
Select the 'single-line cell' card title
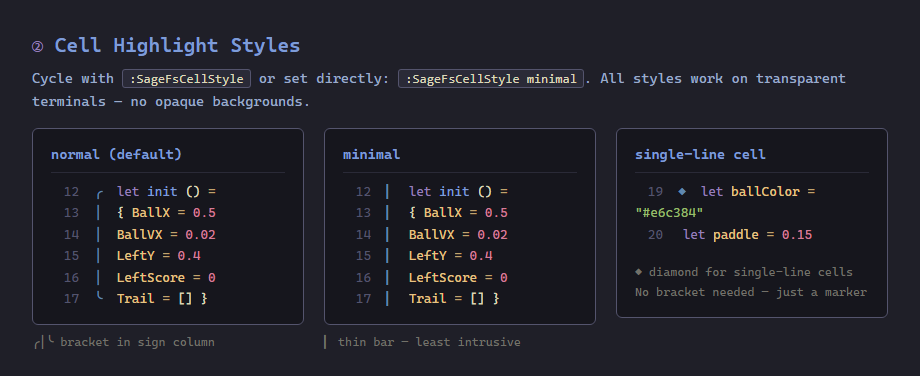pos(700,154)
